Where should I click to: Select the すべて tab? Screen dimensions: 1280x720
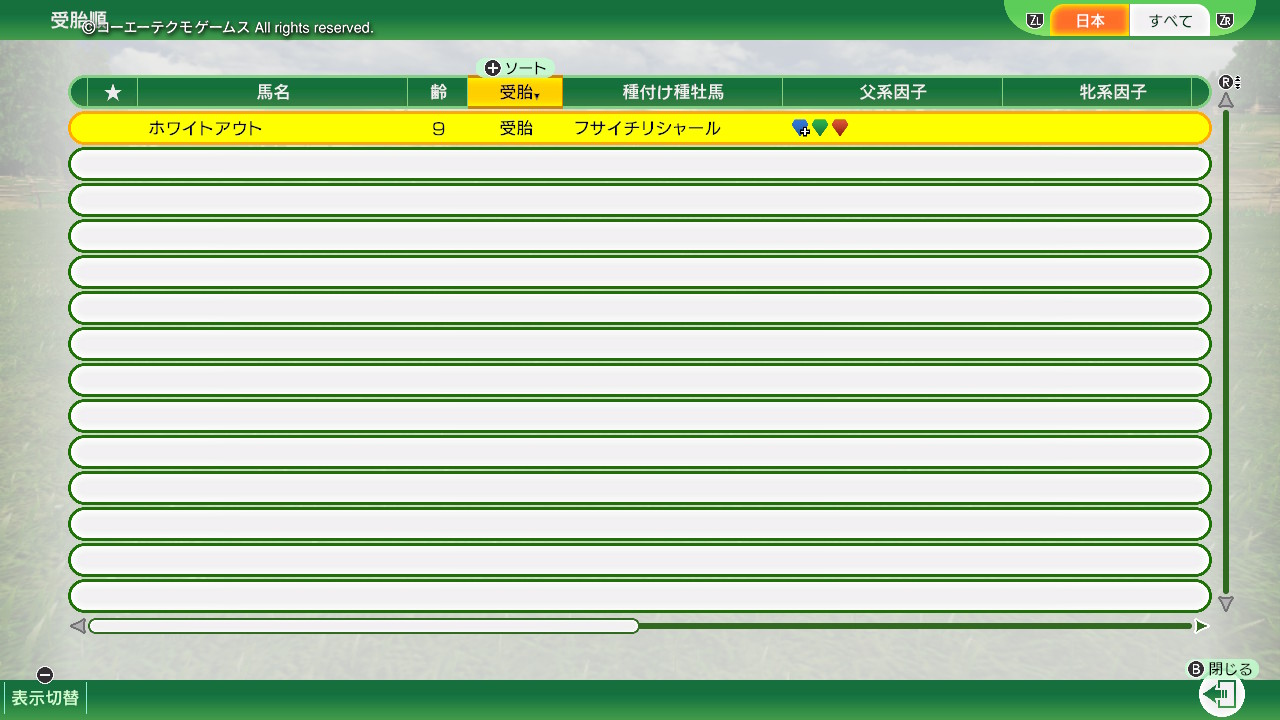pyautogui.click(x=1170, y=21)
